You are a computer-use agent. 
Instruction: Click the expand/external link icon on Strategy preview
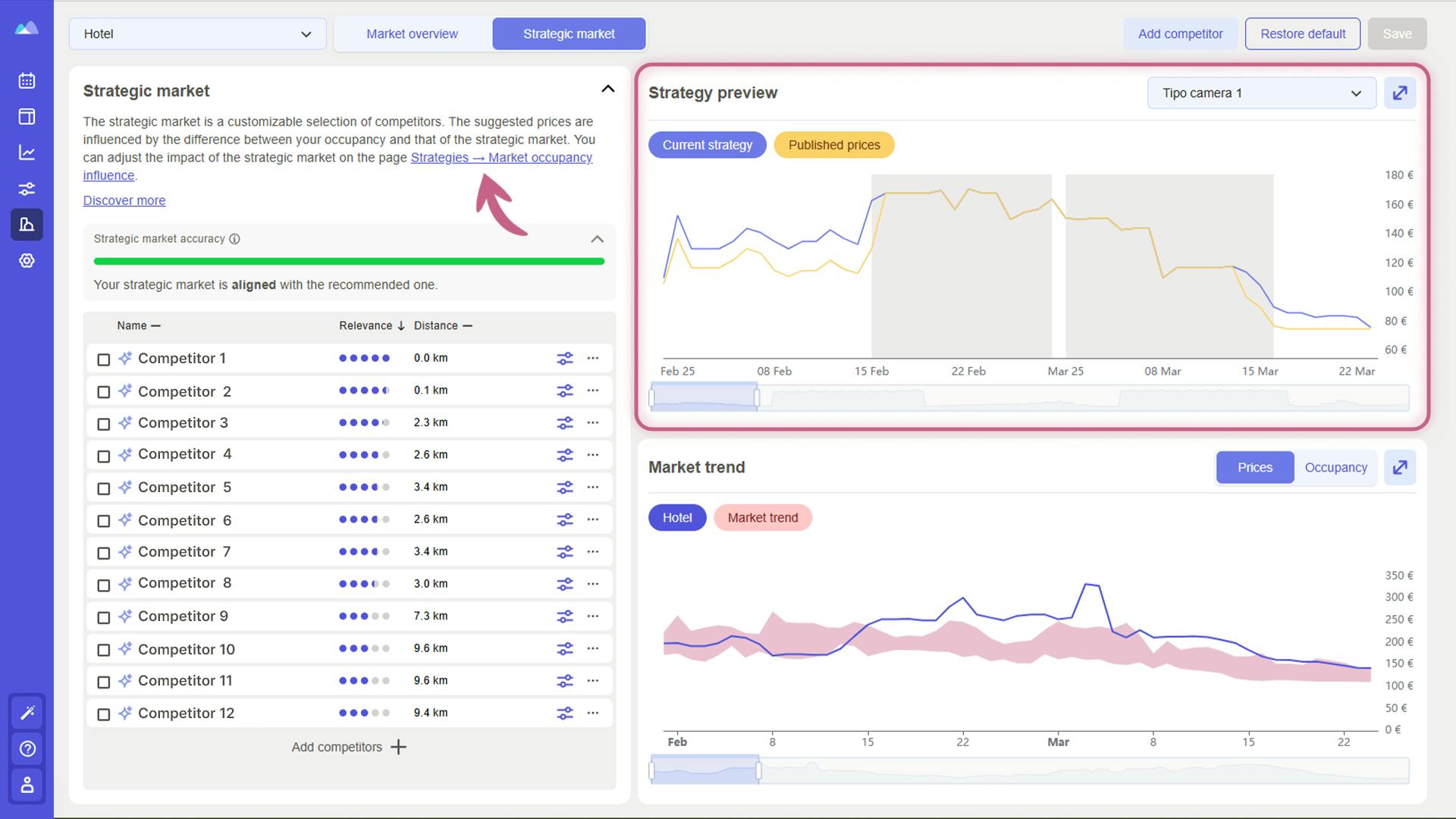tap(1401, 92)
